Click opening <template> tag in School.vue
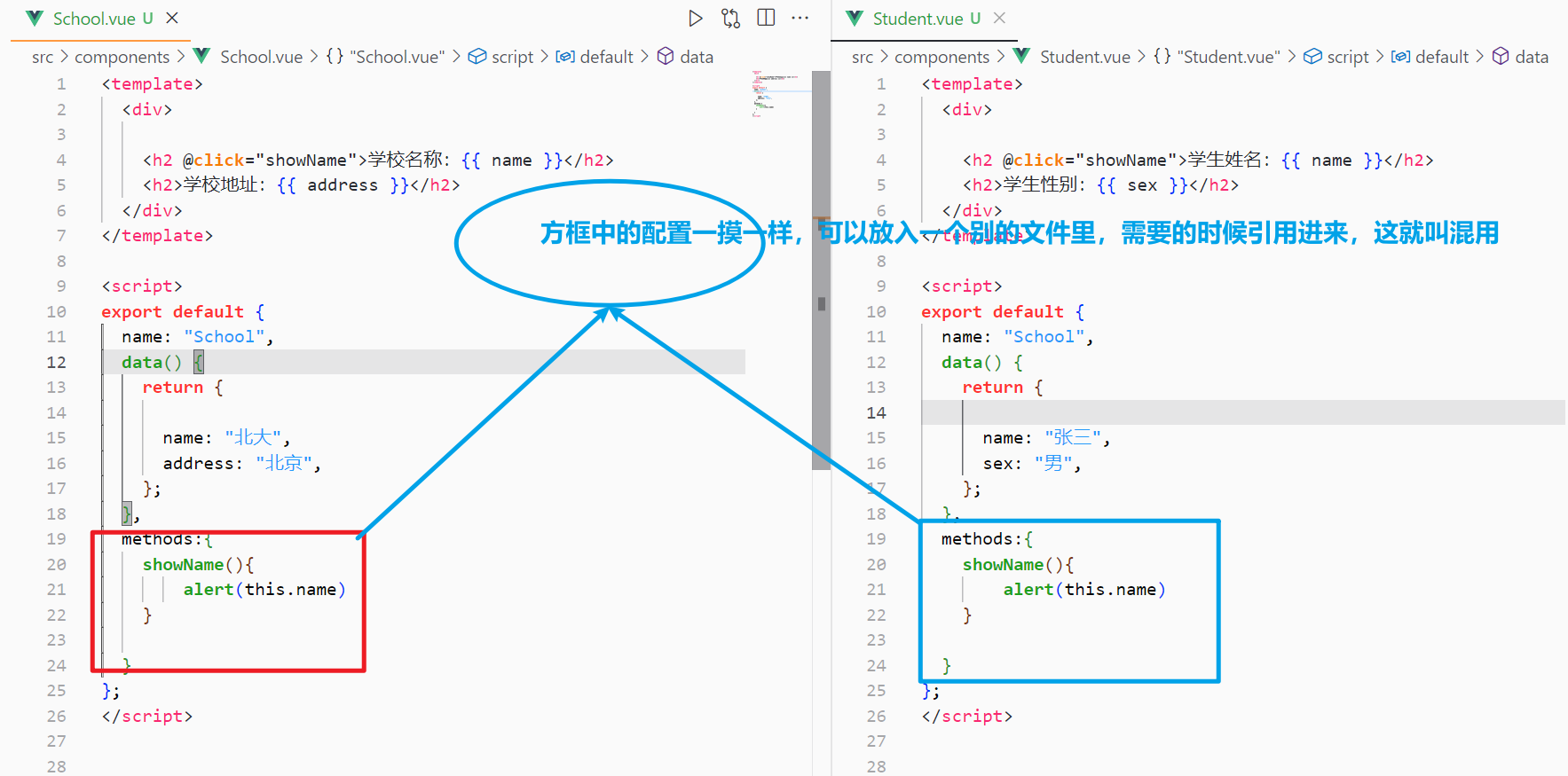 pyautogui.click(x=153, y=84)
